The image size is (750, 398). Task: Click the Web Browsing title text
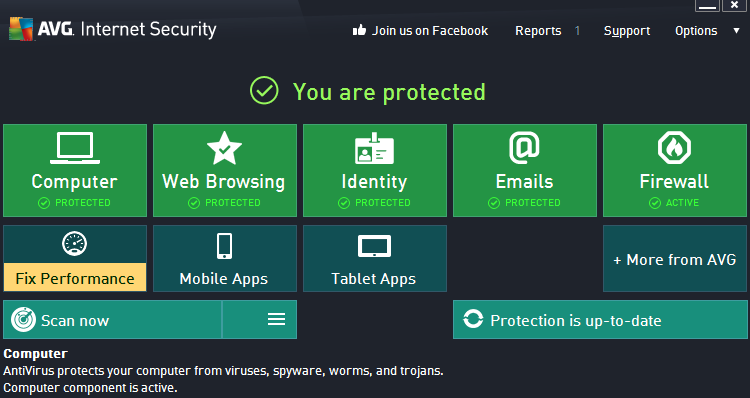[223, 182]
